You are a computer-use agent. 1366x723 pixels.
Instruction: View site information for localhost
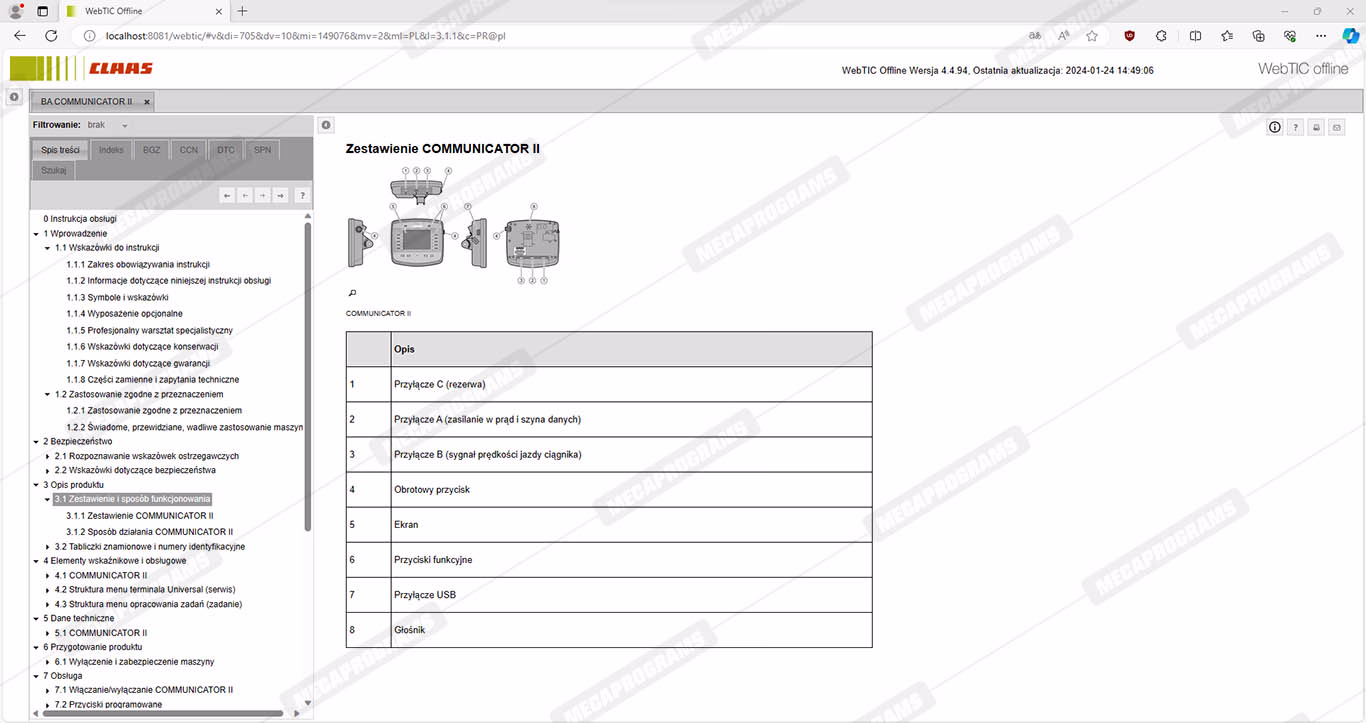89,35
